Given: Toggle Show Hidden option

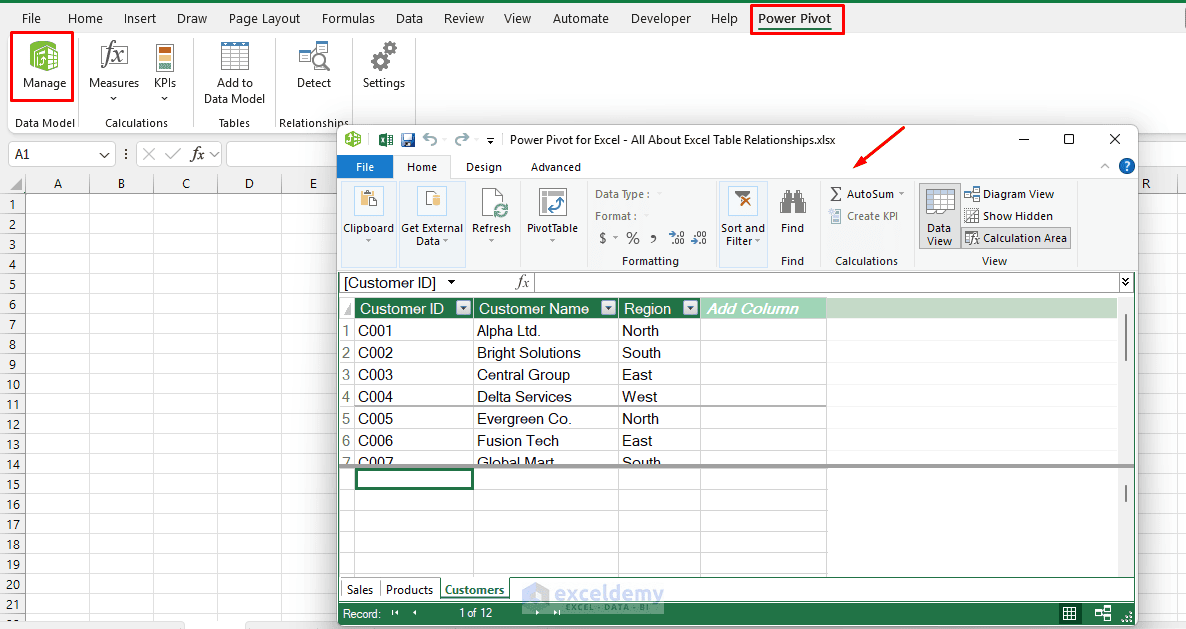Looking at the screenshot, I should pos(1008,216).
